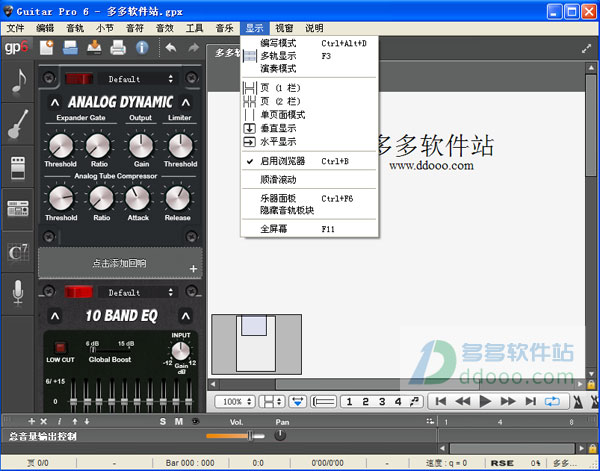Open Analog Dynamic Default preset dropdown
This screenshot has width=600, height=471.
(136, 79)
